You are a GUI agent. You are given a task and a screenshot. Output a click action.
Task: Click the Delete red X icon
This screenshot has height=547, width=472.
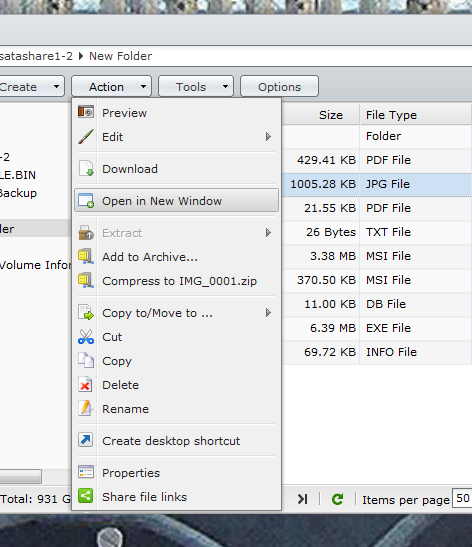(86, 384)
